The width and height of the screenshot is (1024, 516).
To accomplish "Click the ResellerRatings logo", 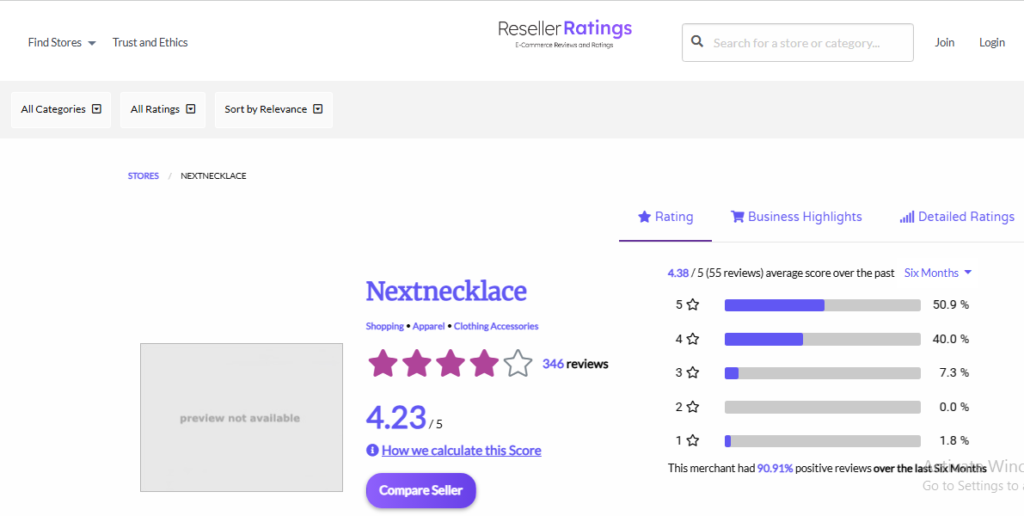I will click(565, 32).
